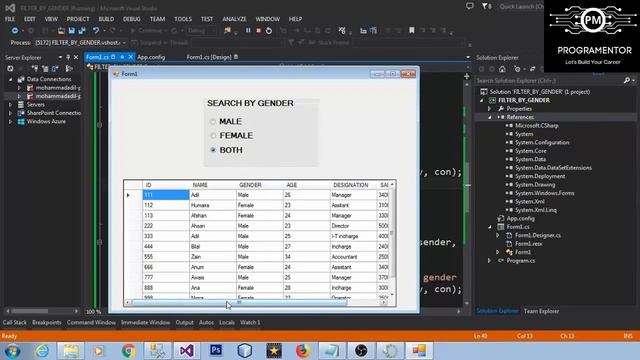
Task: Open the ANALYZE menu
Action: pyautogui.click(x=234, y=19)
